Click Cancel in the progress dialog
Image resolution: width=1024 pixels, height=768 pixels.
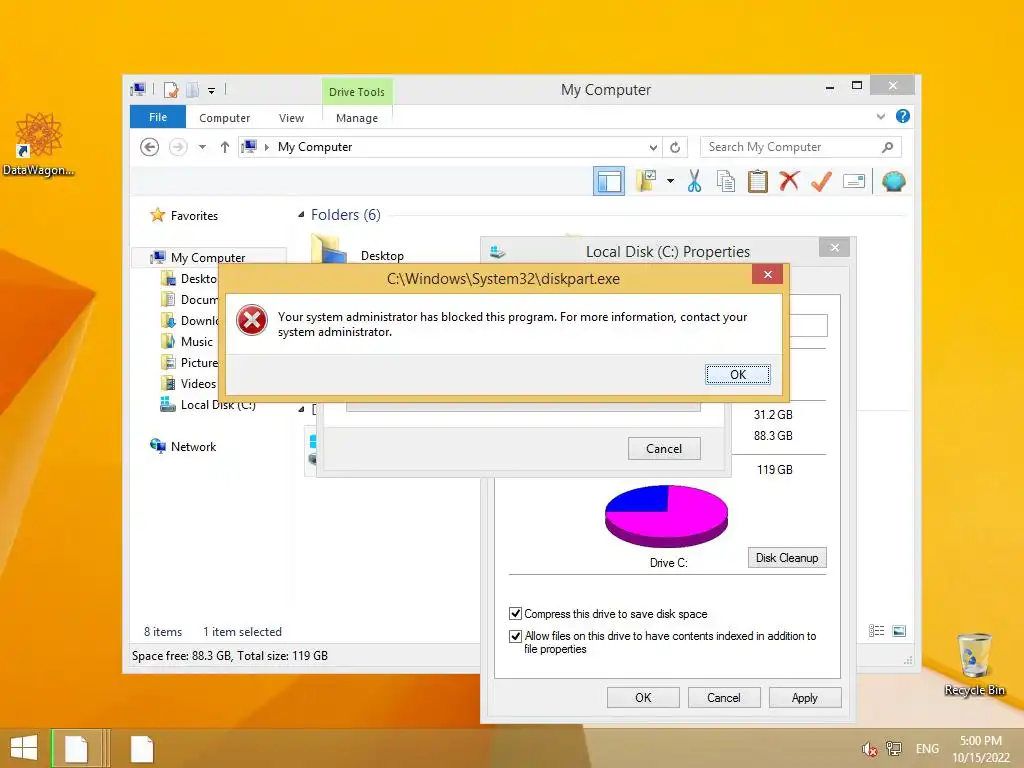pos(664,449)
